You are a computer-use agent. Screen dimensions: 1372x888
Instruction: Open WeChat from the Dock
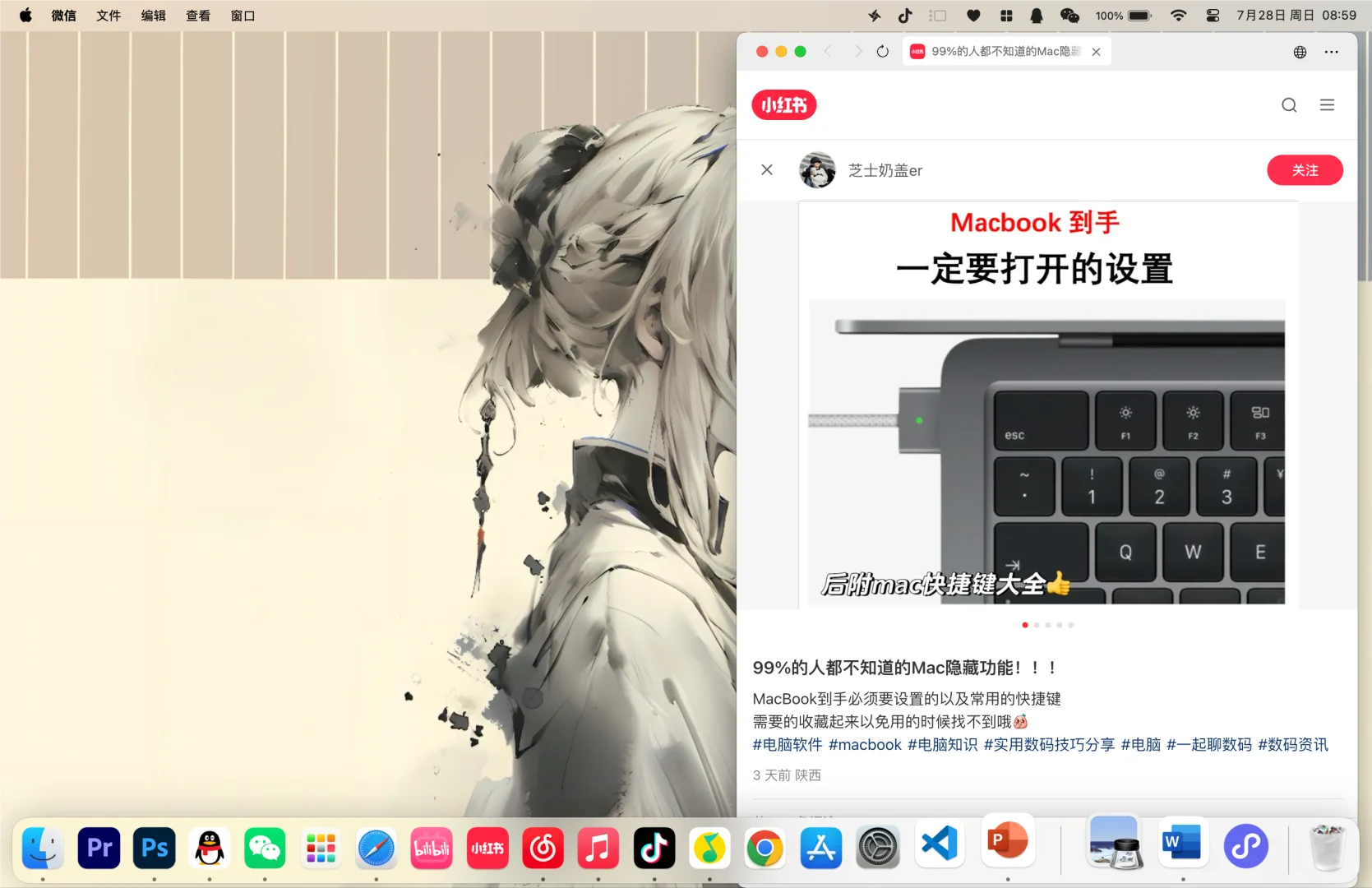pos(265,848)
